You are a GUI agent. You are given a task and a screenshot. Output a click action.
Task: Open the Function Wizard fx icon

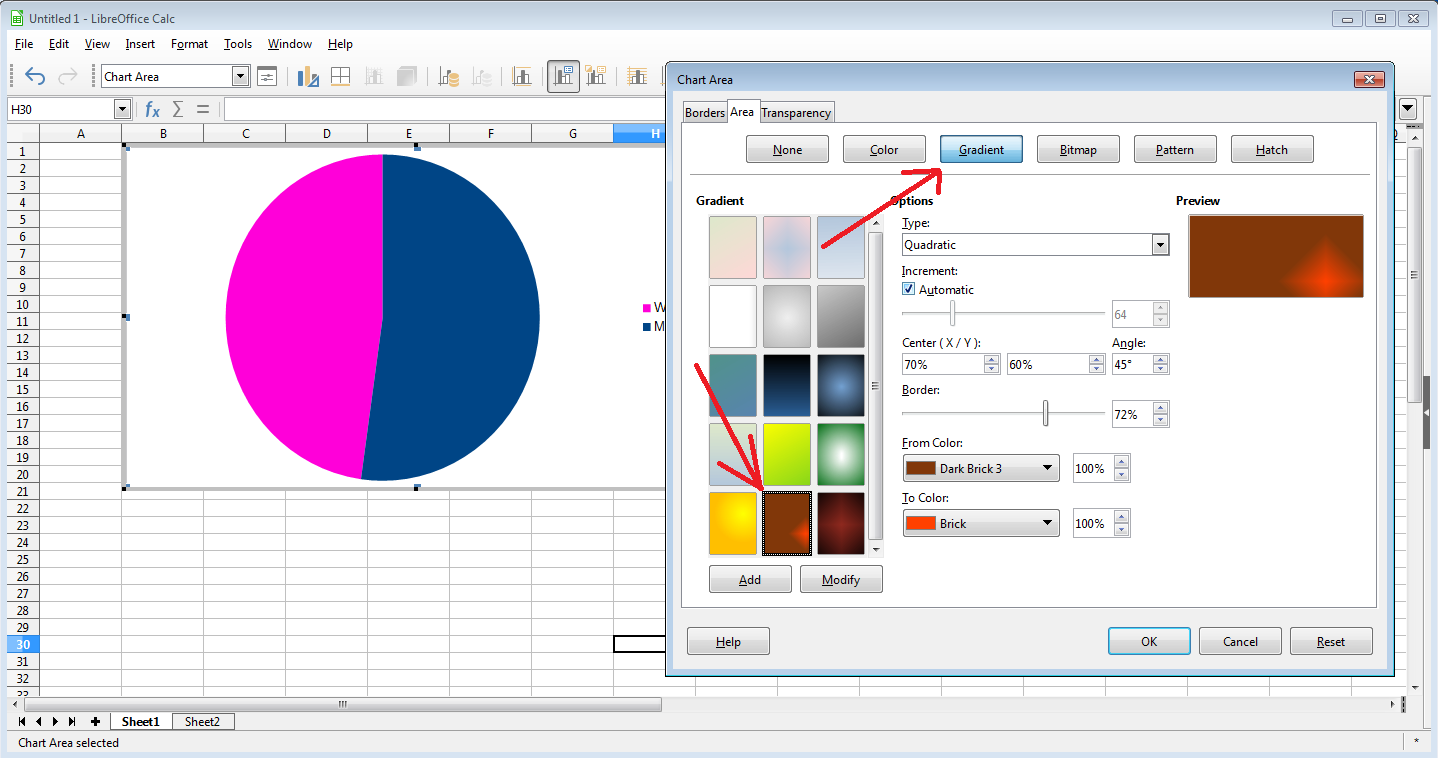click(x=152, y=109)
